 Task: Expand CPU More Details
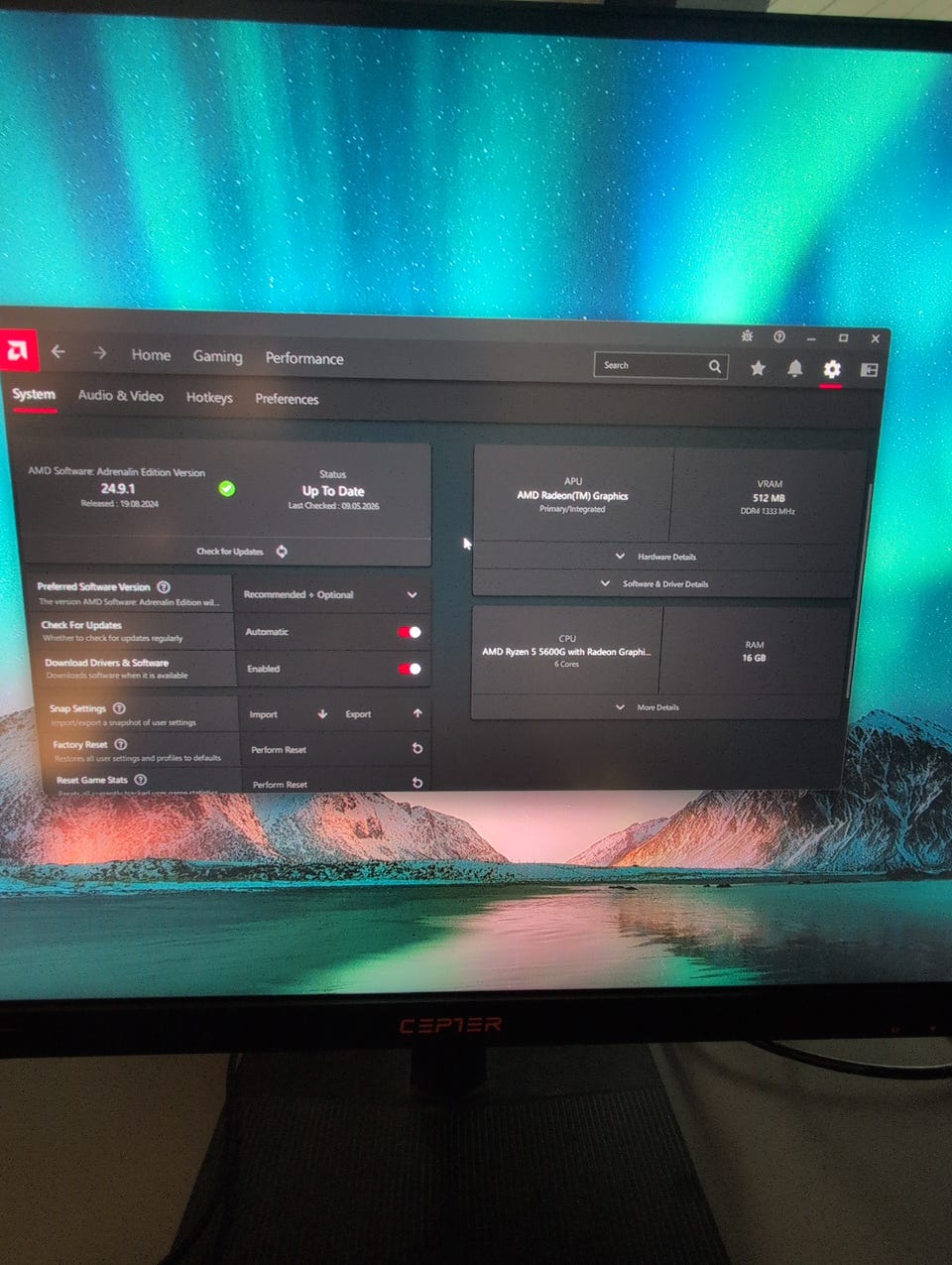[648, 707]
